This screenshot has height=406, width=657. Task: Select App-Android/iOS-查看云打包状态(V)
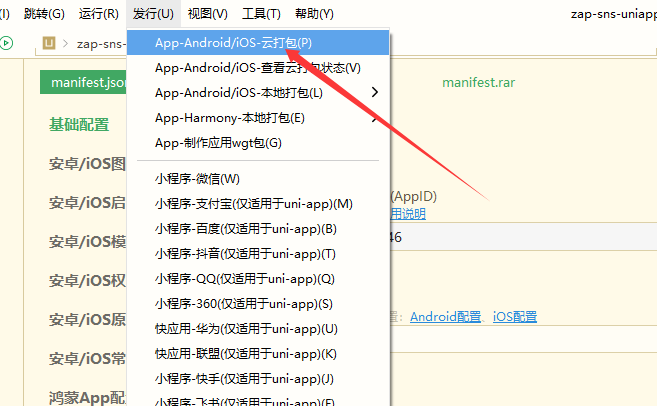(258, 68)
